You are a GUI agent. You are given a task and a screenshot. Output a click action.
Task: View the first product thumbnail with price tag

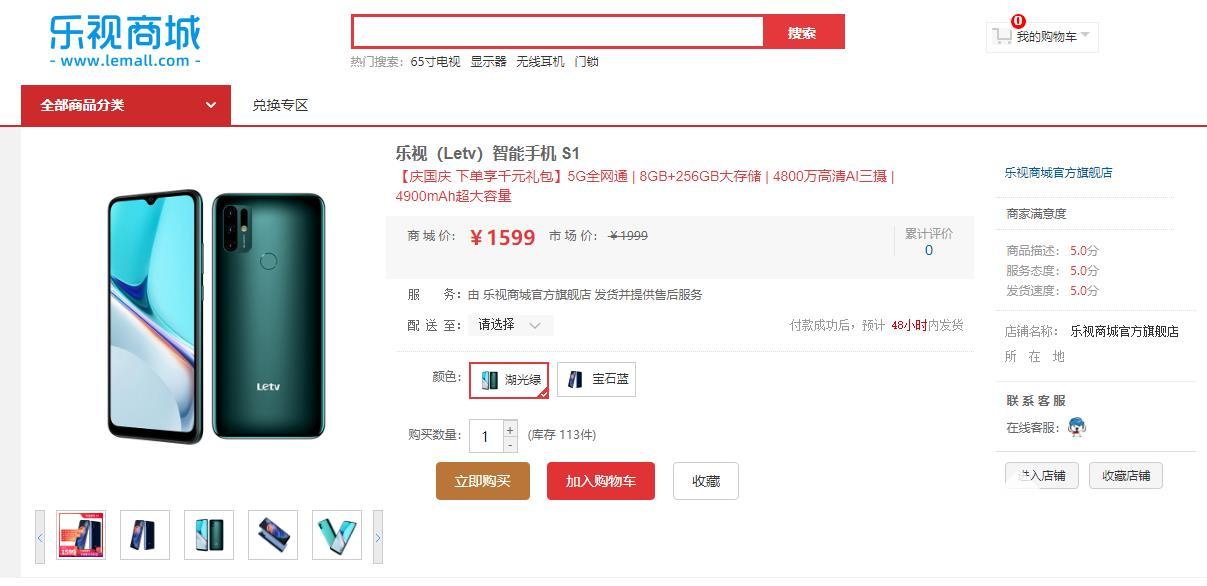(81, 535)
